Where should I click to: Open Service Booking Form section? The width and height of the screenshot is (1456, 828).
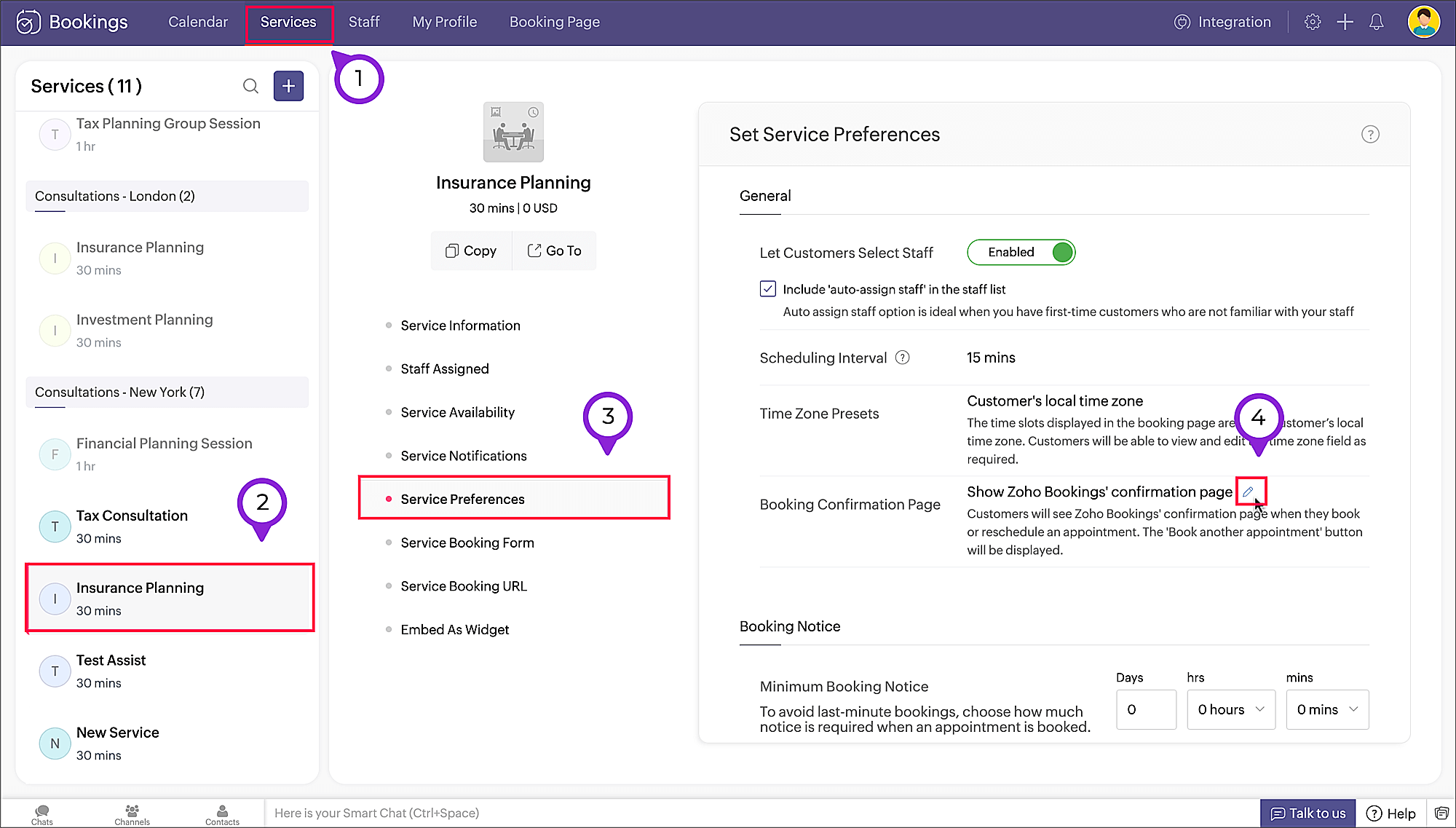[x=467, y=543]
